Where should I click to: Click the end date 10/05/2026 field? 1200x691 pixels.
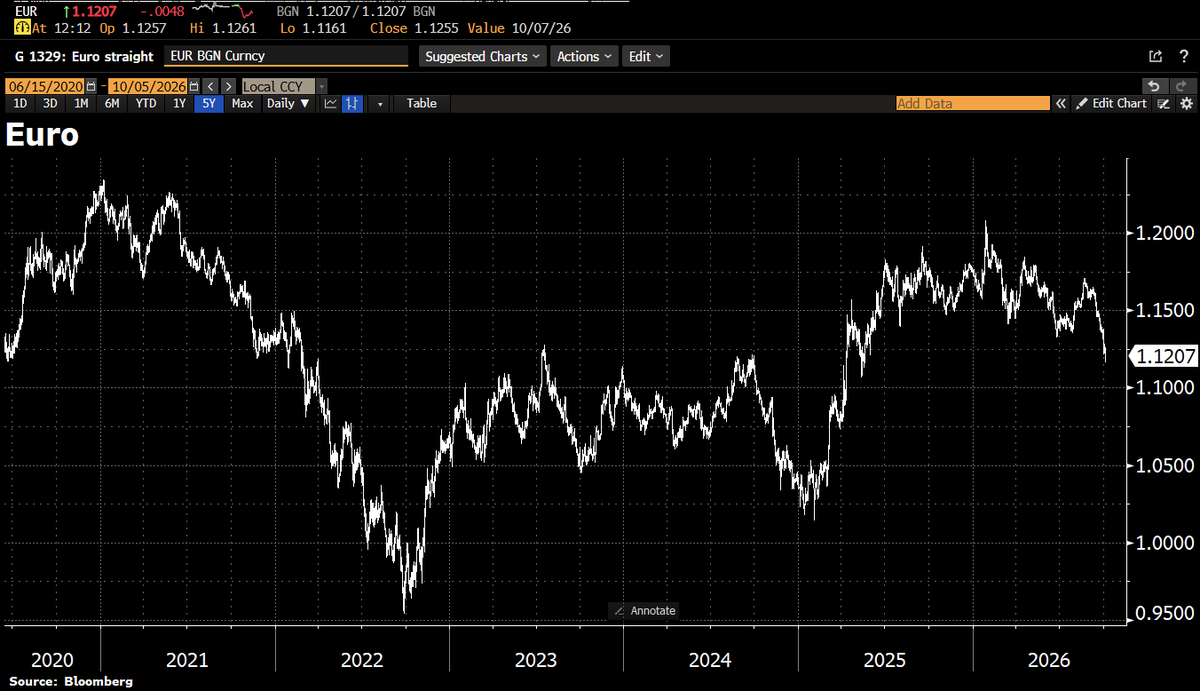(x=149, y=87)
